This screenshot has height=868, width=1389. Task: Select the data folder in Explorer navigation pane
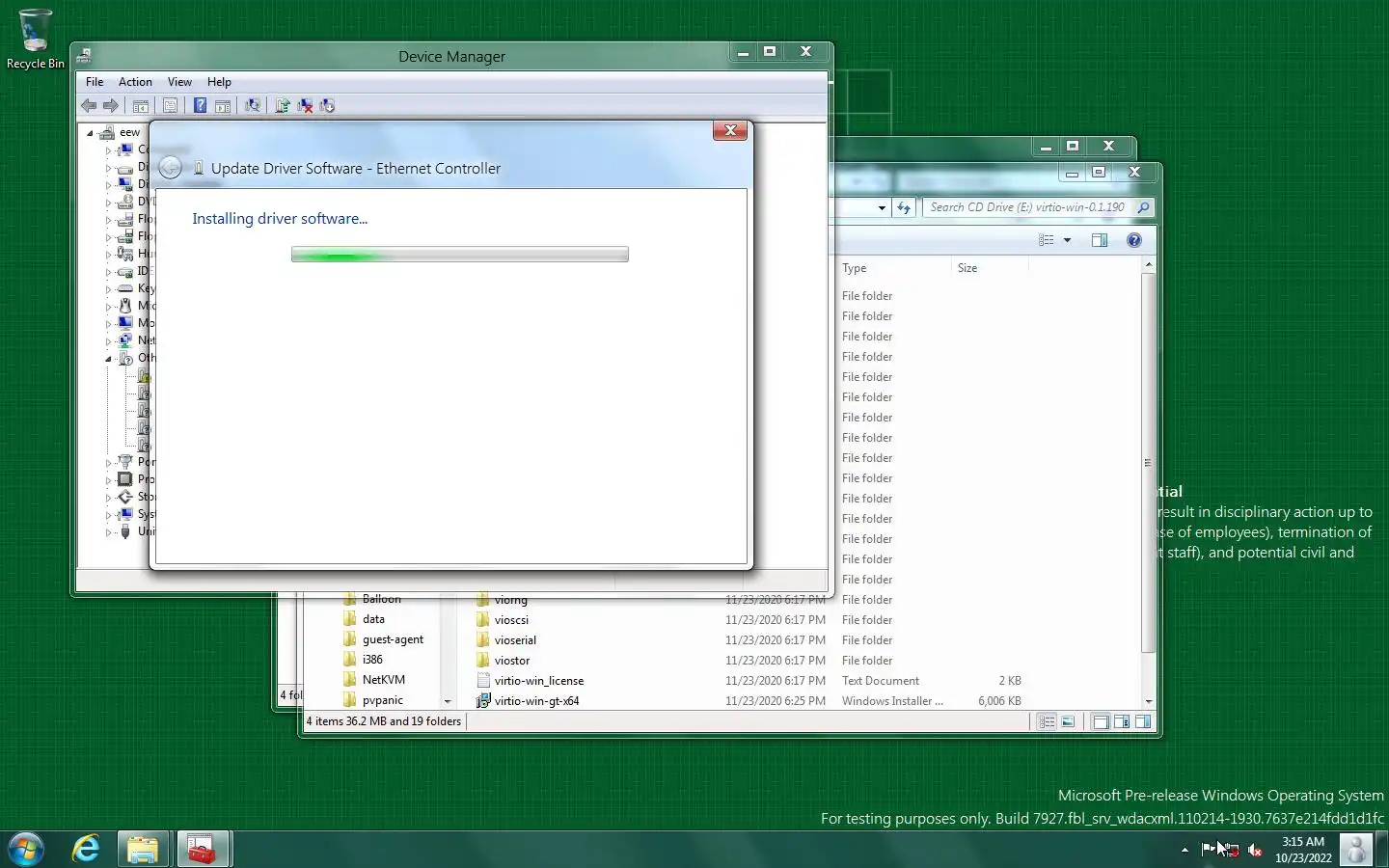click(x=364, y=619)
